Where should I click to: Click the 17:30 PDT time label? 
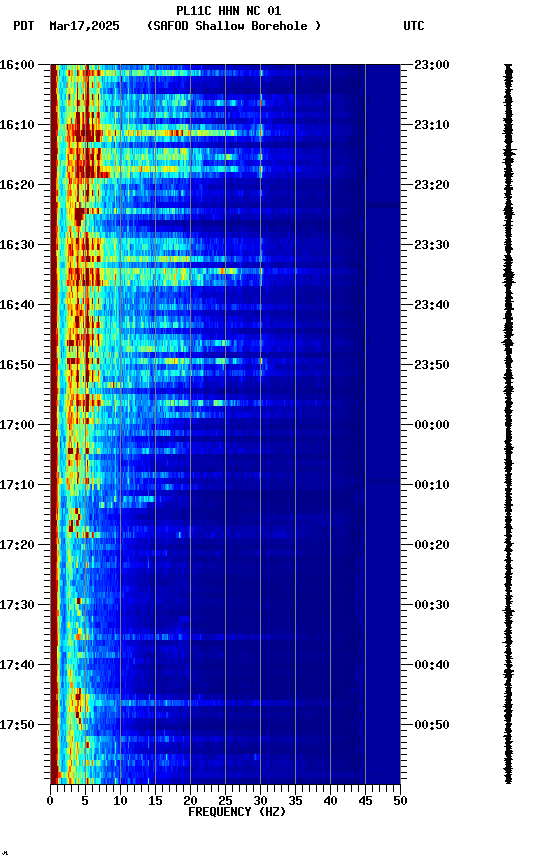[17, 606]
